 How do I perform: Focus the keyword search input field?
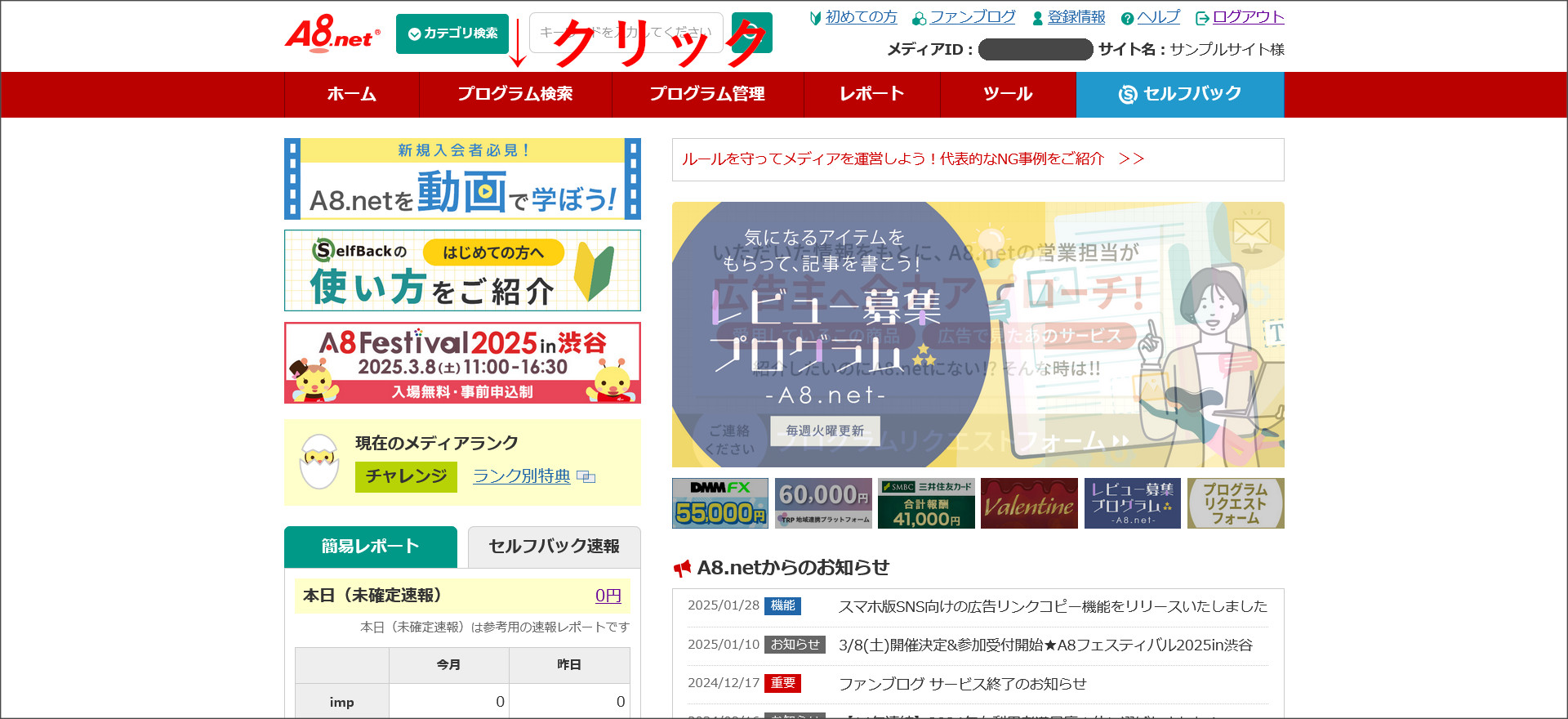pyautogui.click(x=626, y=33)
